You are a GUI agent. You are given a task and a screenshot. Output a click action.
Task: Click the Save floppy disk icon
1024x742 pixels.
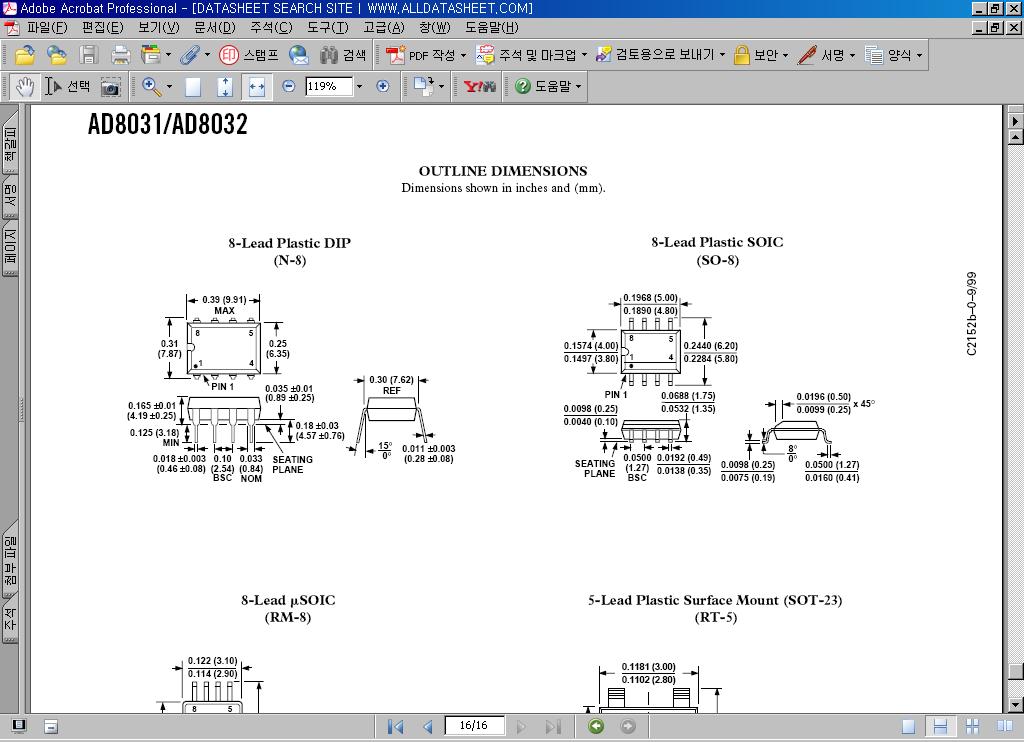(x=89, y=55)
